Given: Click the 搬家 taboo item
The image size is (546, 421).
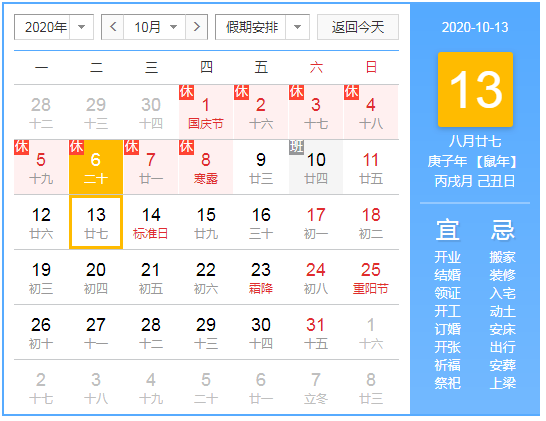Looking at the screenshot, I should click(x=502, y=257).
